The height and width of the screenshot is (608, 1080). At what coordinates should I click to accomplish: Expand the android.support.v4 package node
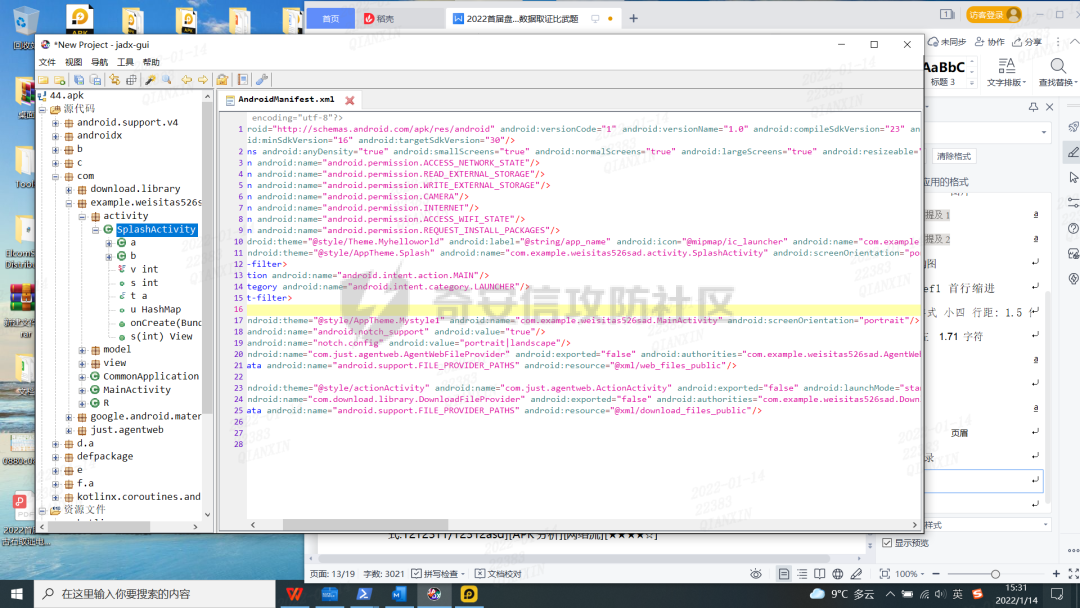point(57,122)
